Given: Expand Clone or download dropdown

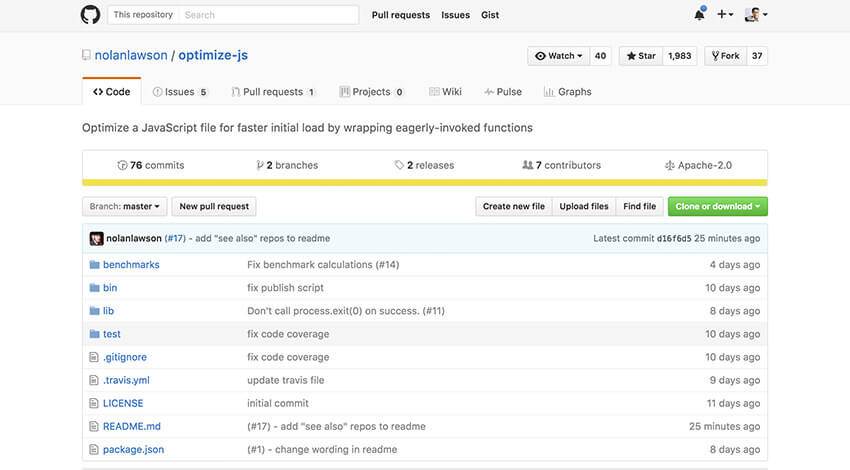Looking at the screenshot, I should [x=718, y=207].
